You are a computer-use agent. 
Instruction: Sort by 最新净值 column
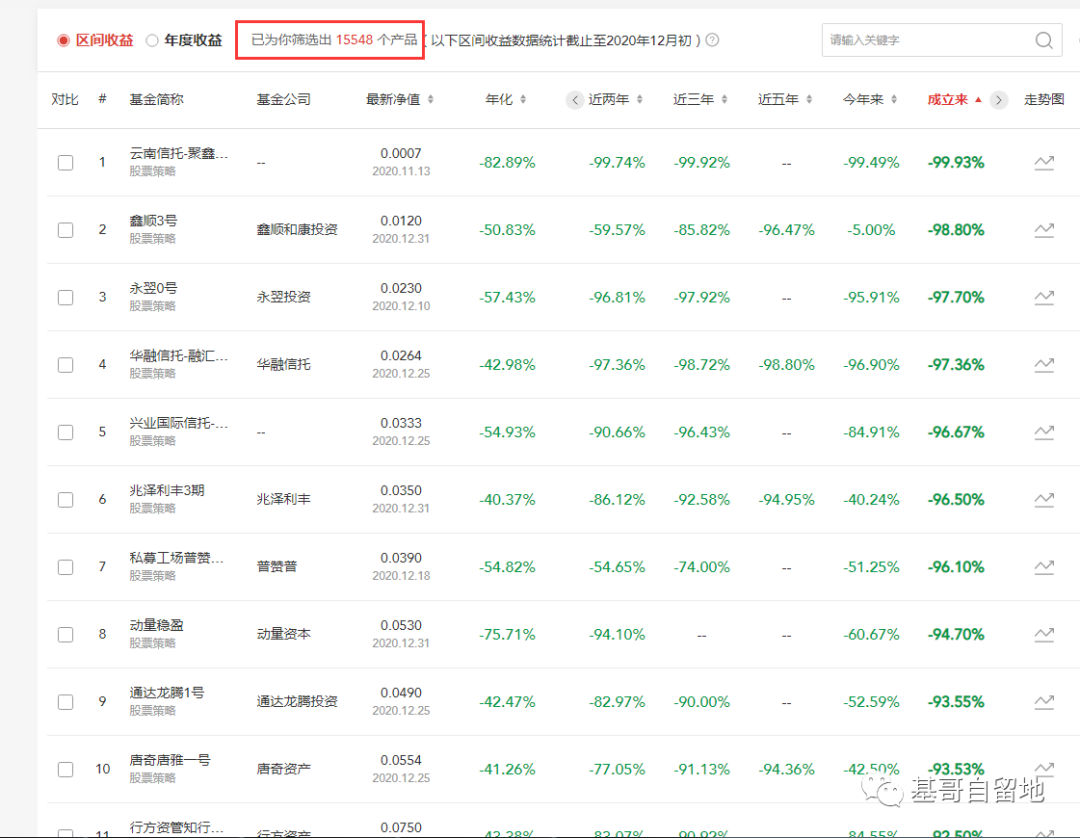[x=400, y=100]
